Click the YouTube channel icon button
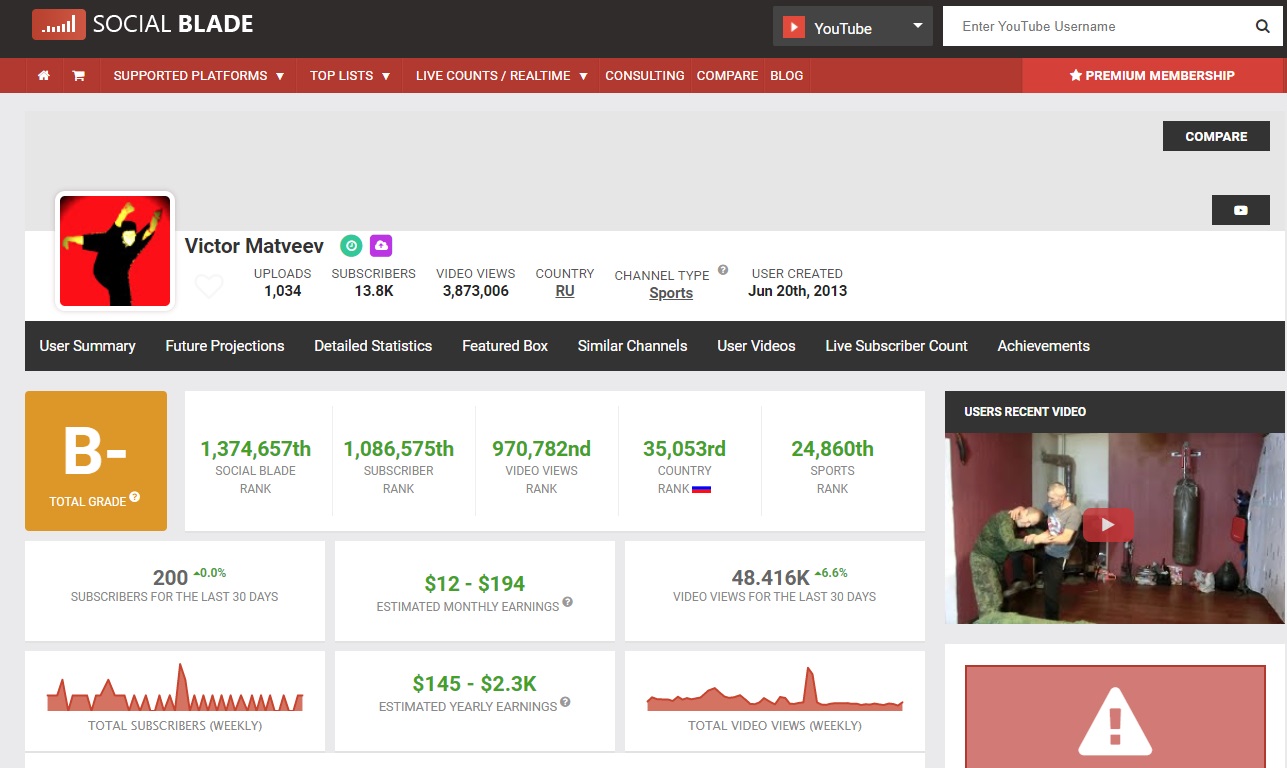 [x=1240, y=210]
